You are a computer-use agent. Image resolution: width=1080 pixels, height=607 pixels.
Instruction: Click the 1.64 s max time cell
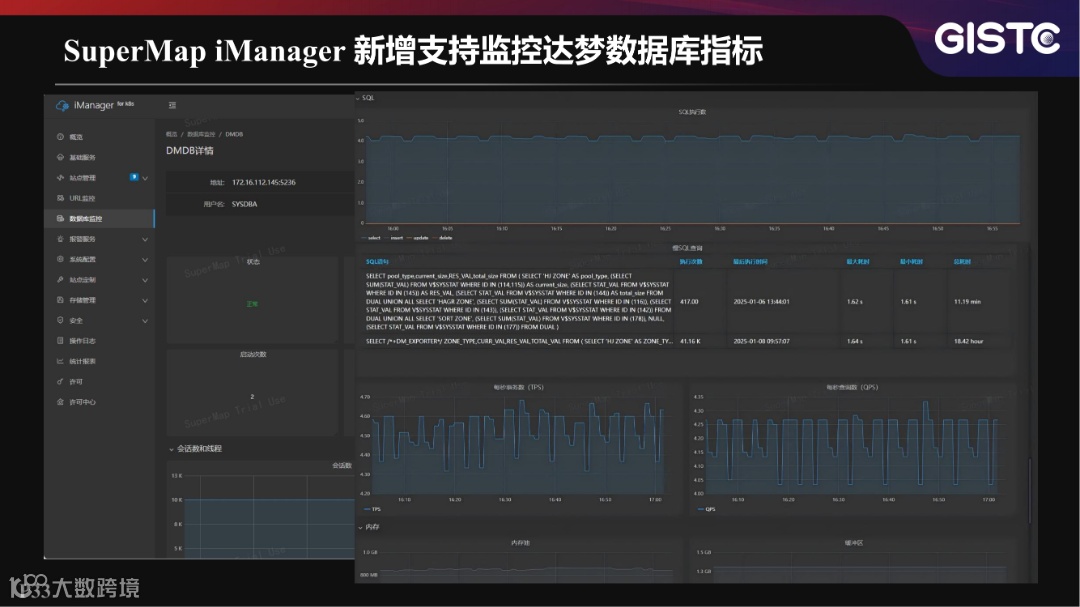(855, 341)
